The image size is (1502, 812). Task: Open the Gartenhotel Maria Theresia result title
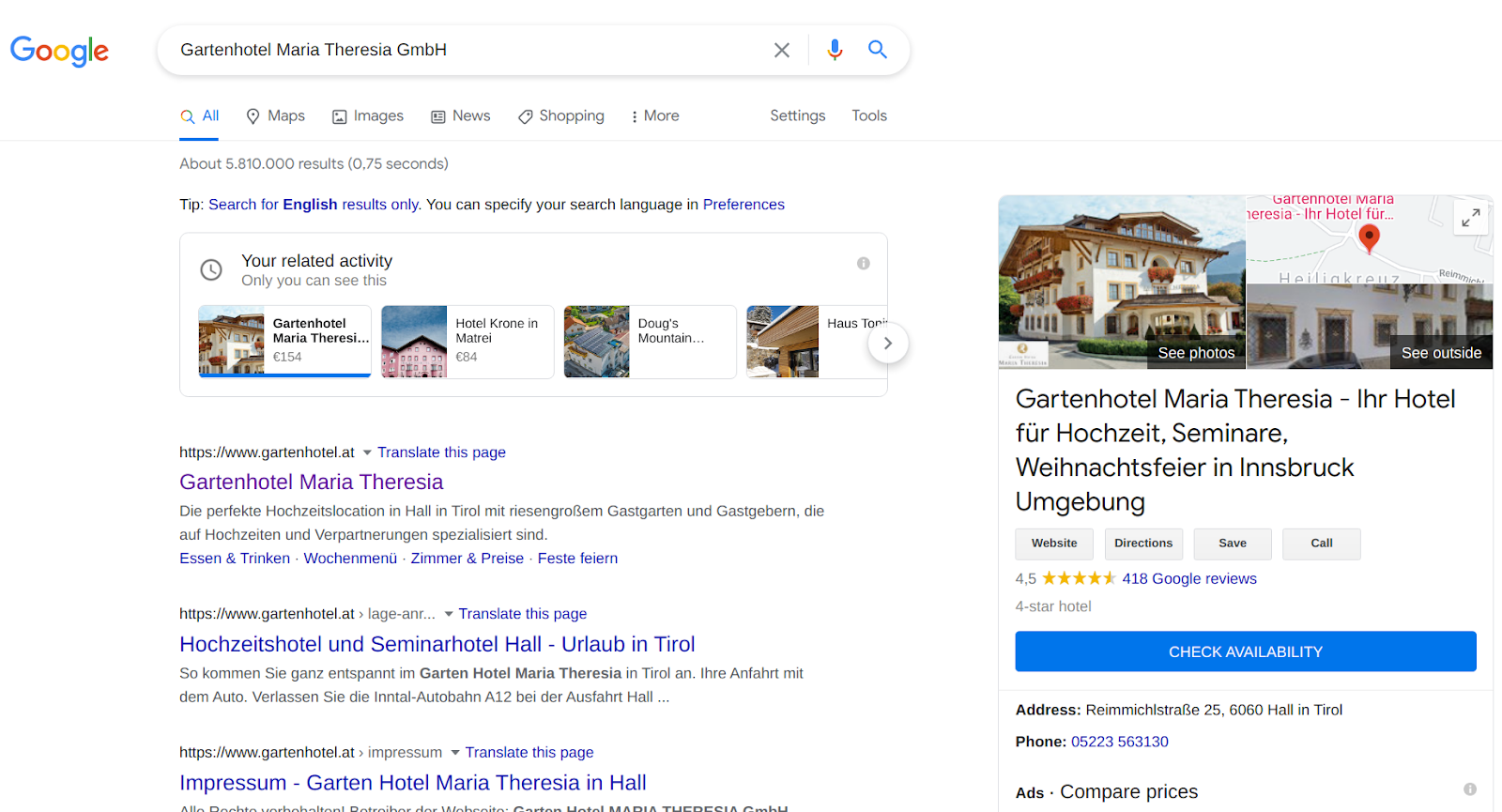(312, 483)
